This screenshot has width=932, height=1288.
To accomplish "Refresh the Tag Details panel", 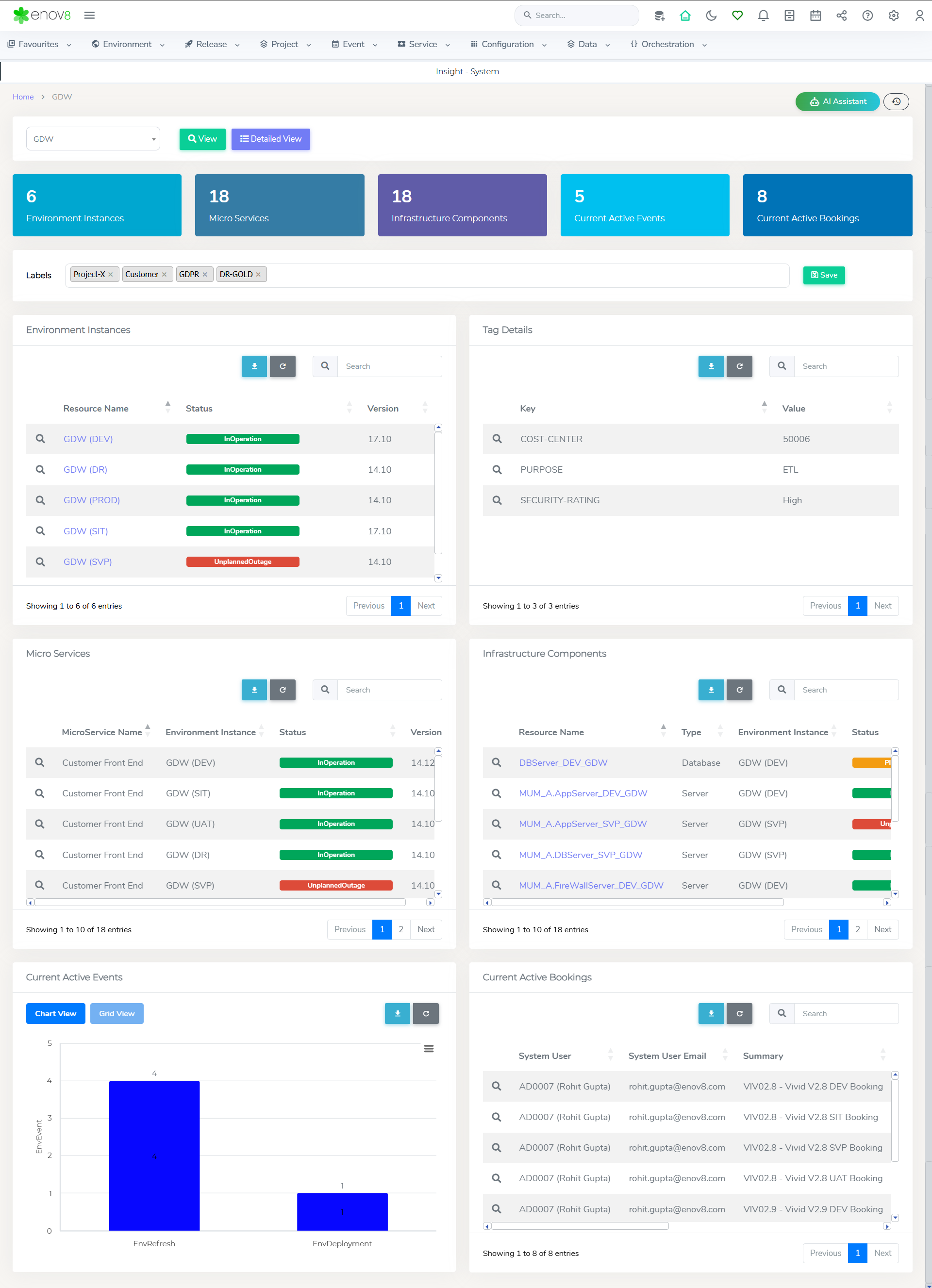I will point(739,366).
